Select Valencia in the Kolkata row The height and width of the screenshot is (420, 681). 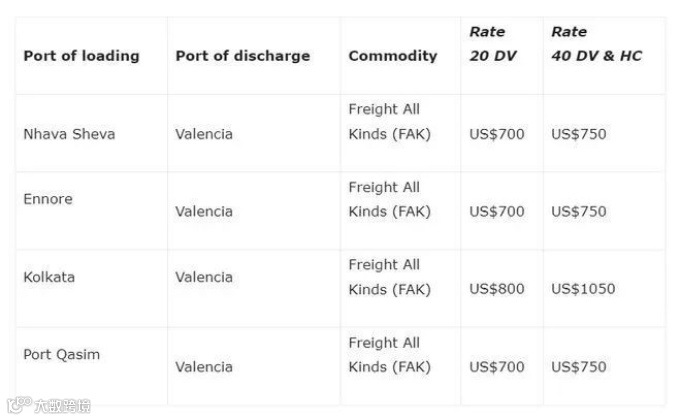pos(204,277)
